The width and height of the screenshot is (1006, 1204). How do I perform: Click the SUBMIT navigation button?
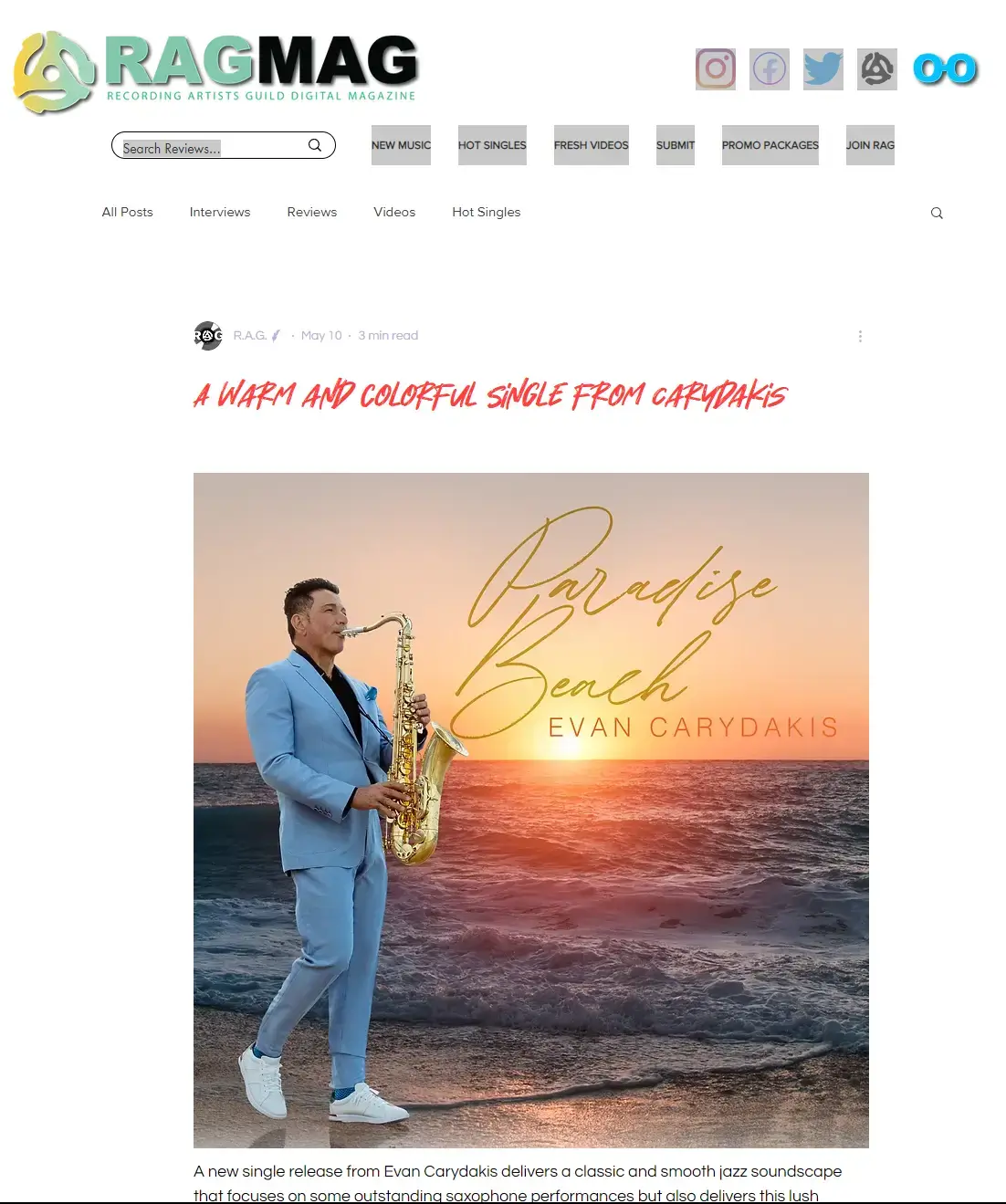[x=676, y=145]
